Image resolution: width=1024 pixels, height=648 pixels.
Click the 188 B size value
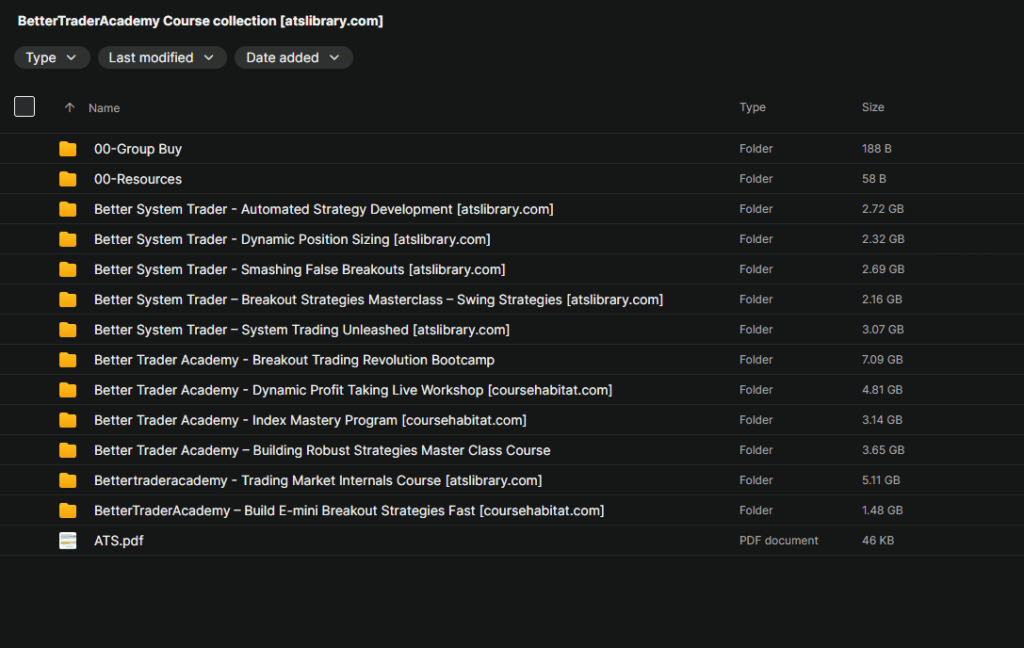[876, 148]
